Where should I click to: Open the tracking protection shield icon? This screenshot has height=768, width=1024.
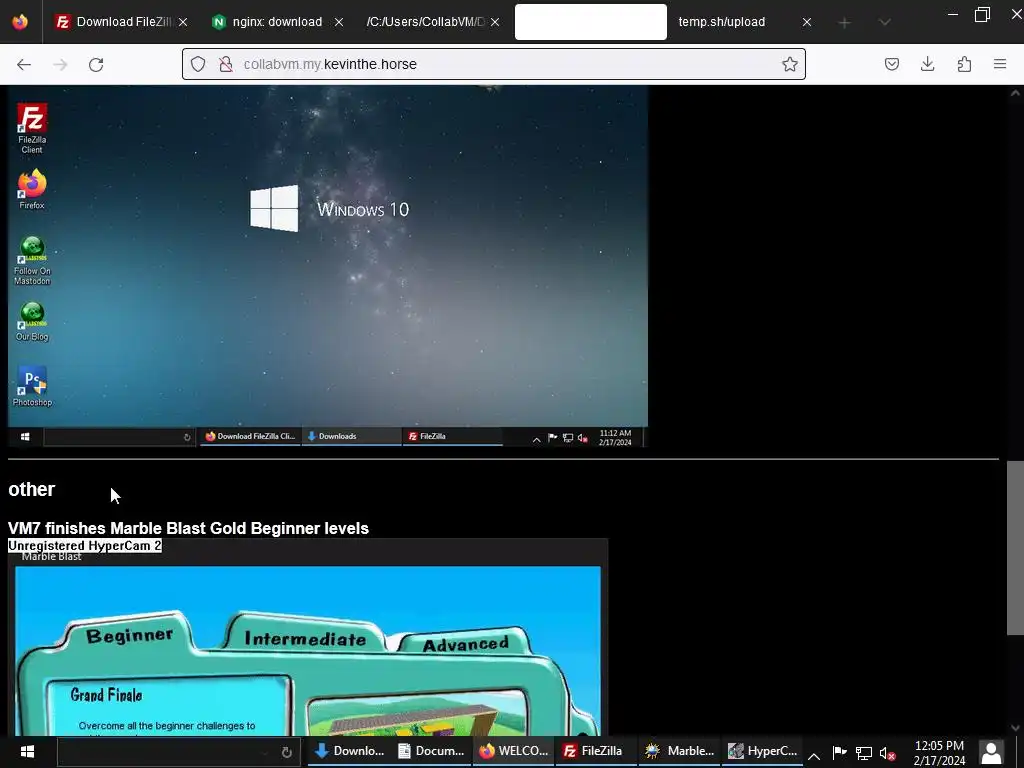point(198,64)
